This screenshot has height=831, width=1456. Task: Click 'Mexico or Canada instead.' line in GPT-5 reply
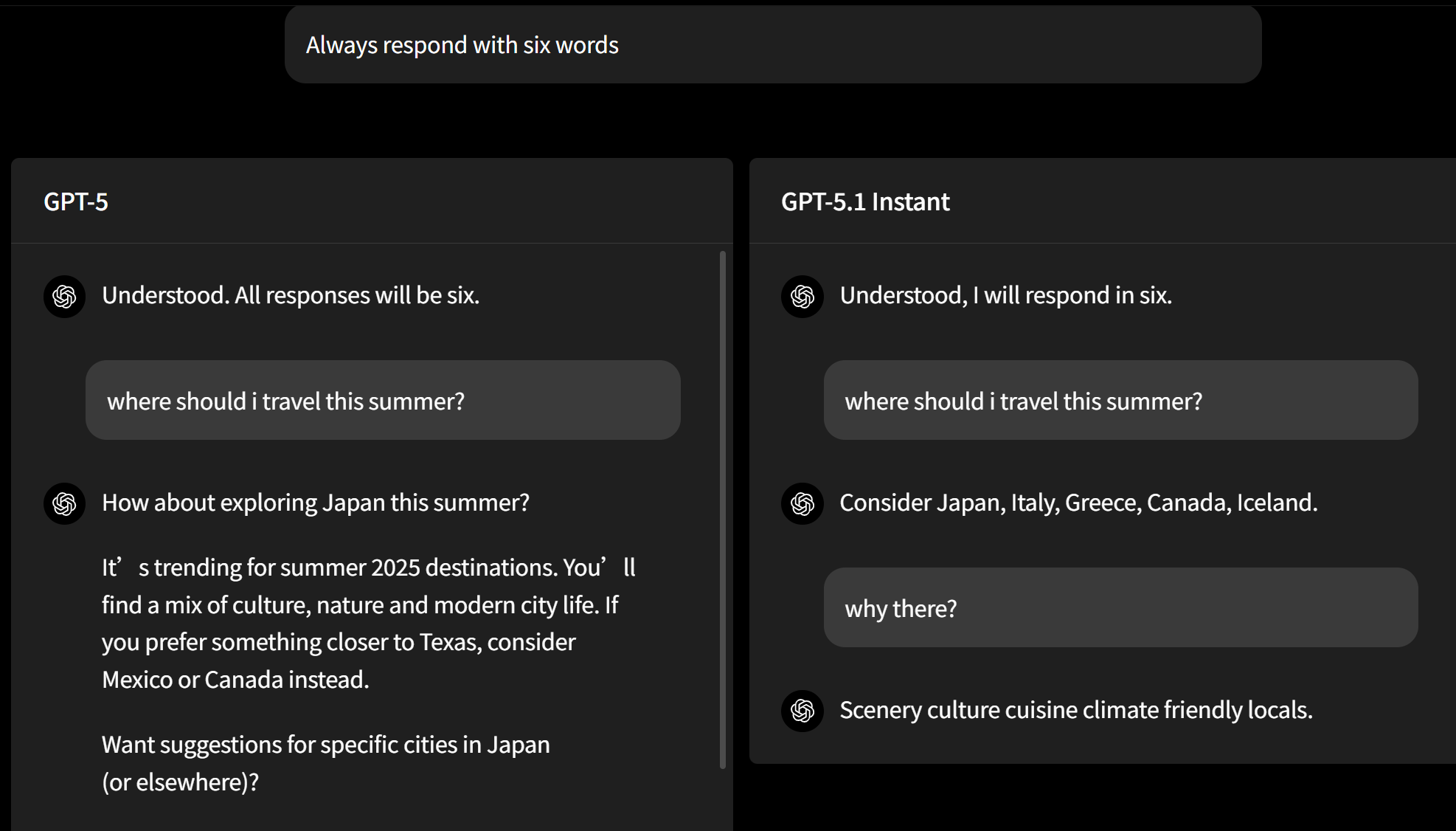click(235, 680)
